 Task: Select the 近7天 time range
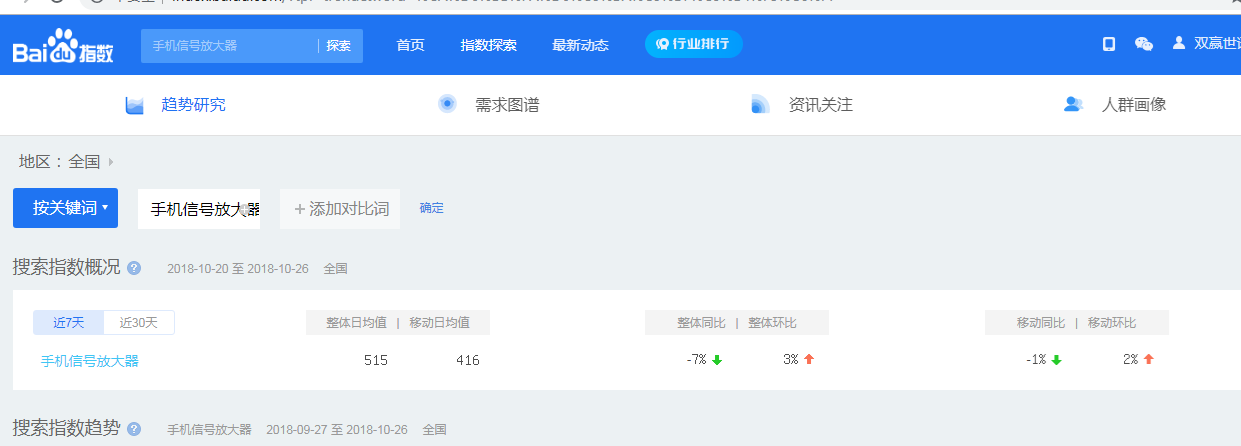point(69,322)
